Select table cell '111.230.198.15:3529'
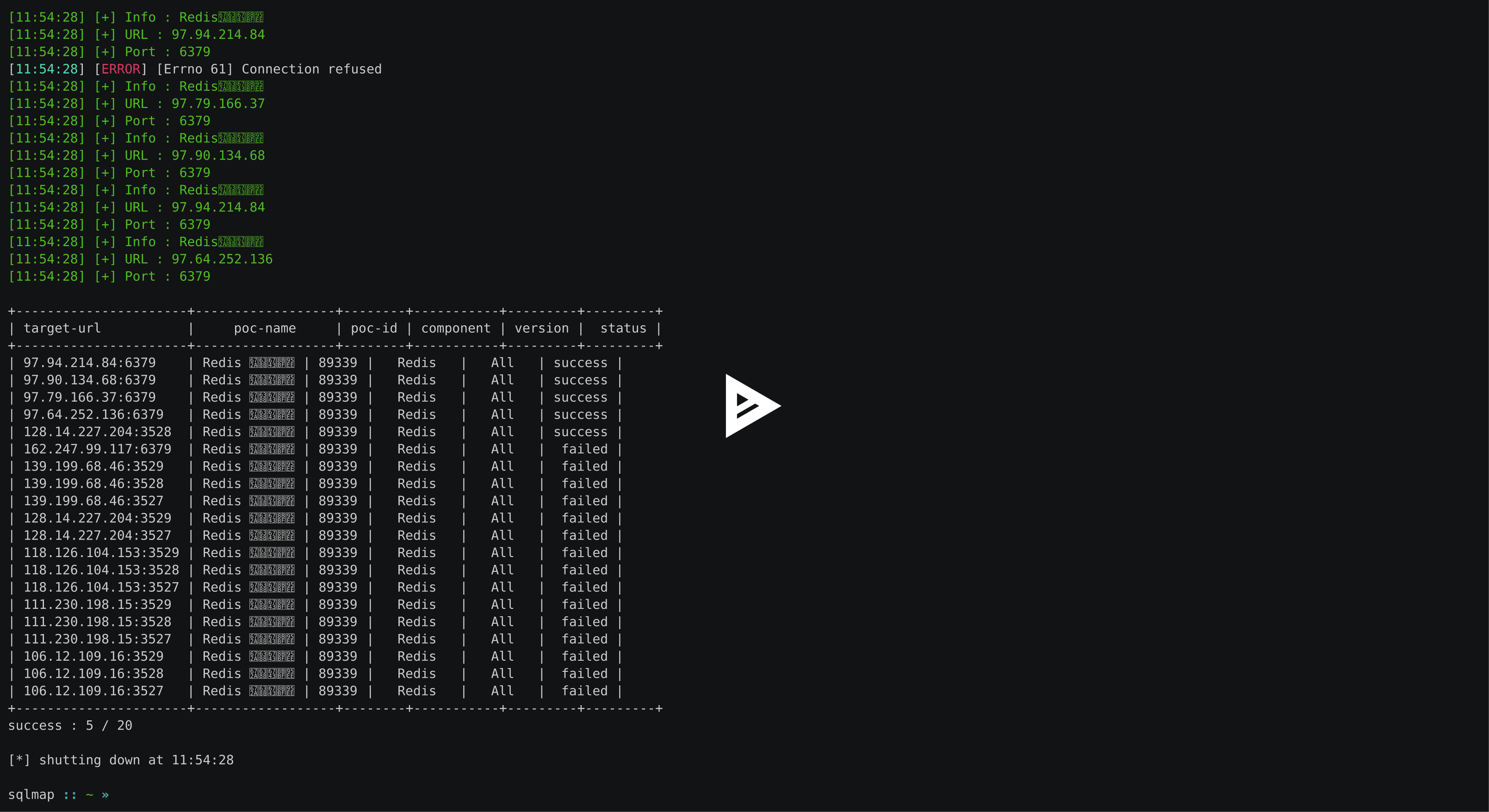The width and height of the screenshot is (1489, 812). click(97, 605)
